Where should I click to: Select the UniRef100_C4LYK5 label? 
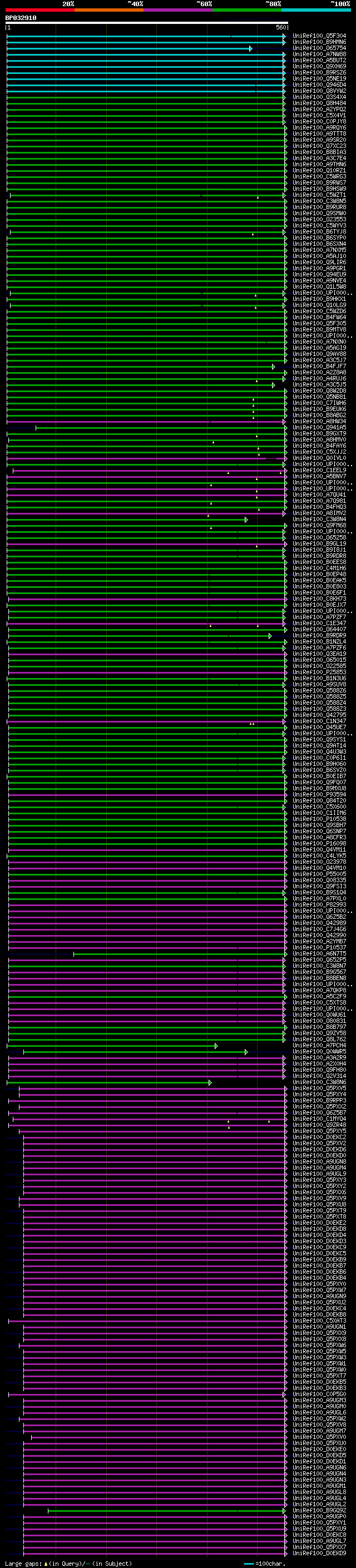[x=319, y=855]
